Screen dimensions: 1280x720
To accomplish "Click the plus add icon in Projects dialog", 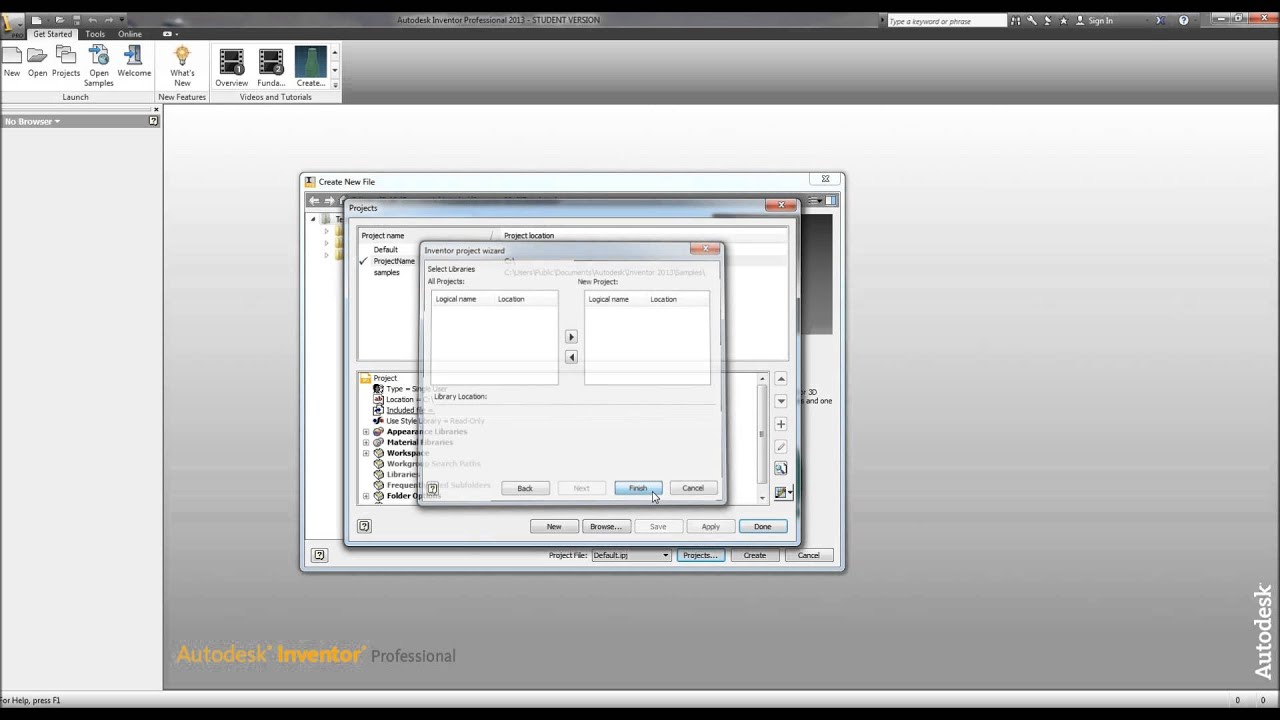I will (781, 424).
